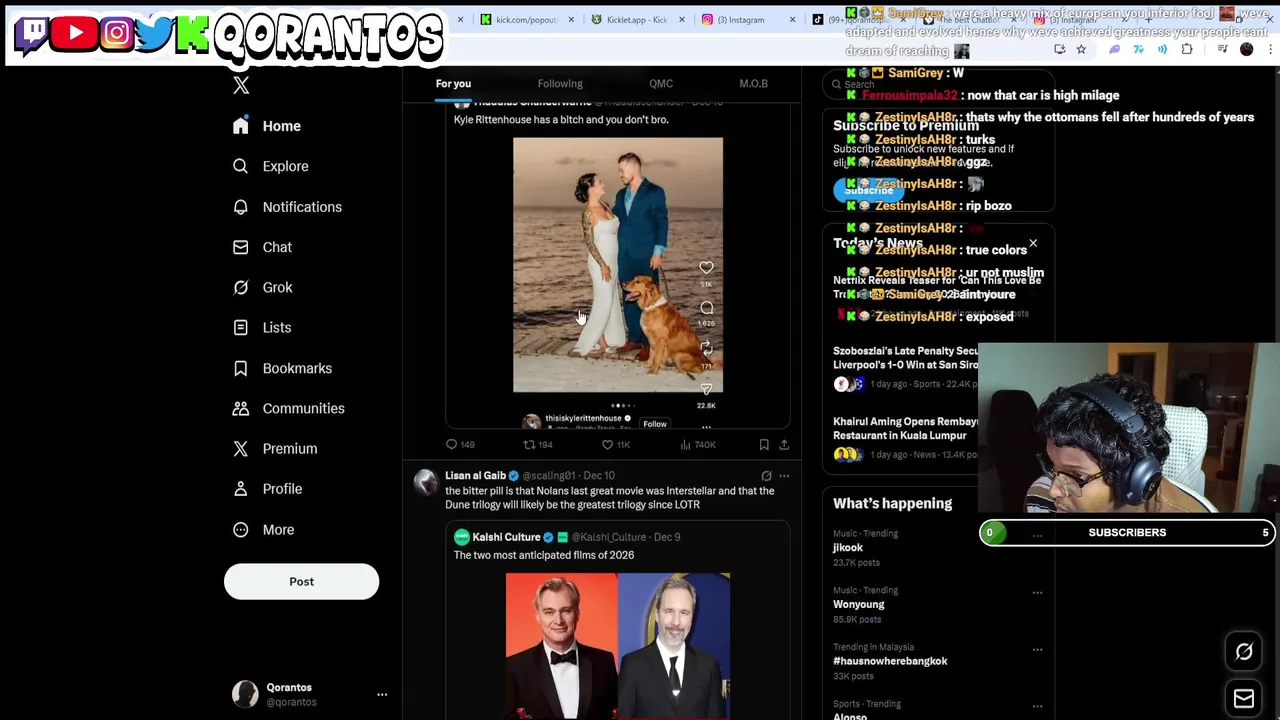Click the Post button
This screenshot has width=1280, height=720.
[x=301, y=581]
